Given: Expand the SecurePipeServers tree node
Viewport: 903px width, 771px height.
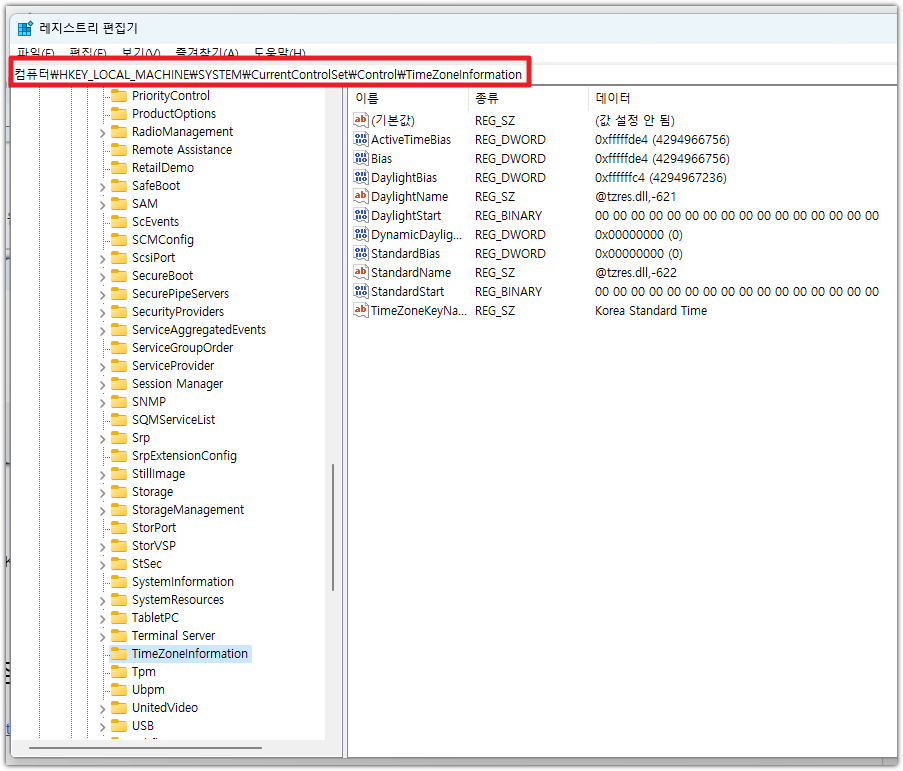Looking at the screenshot, I should point(102,294).
